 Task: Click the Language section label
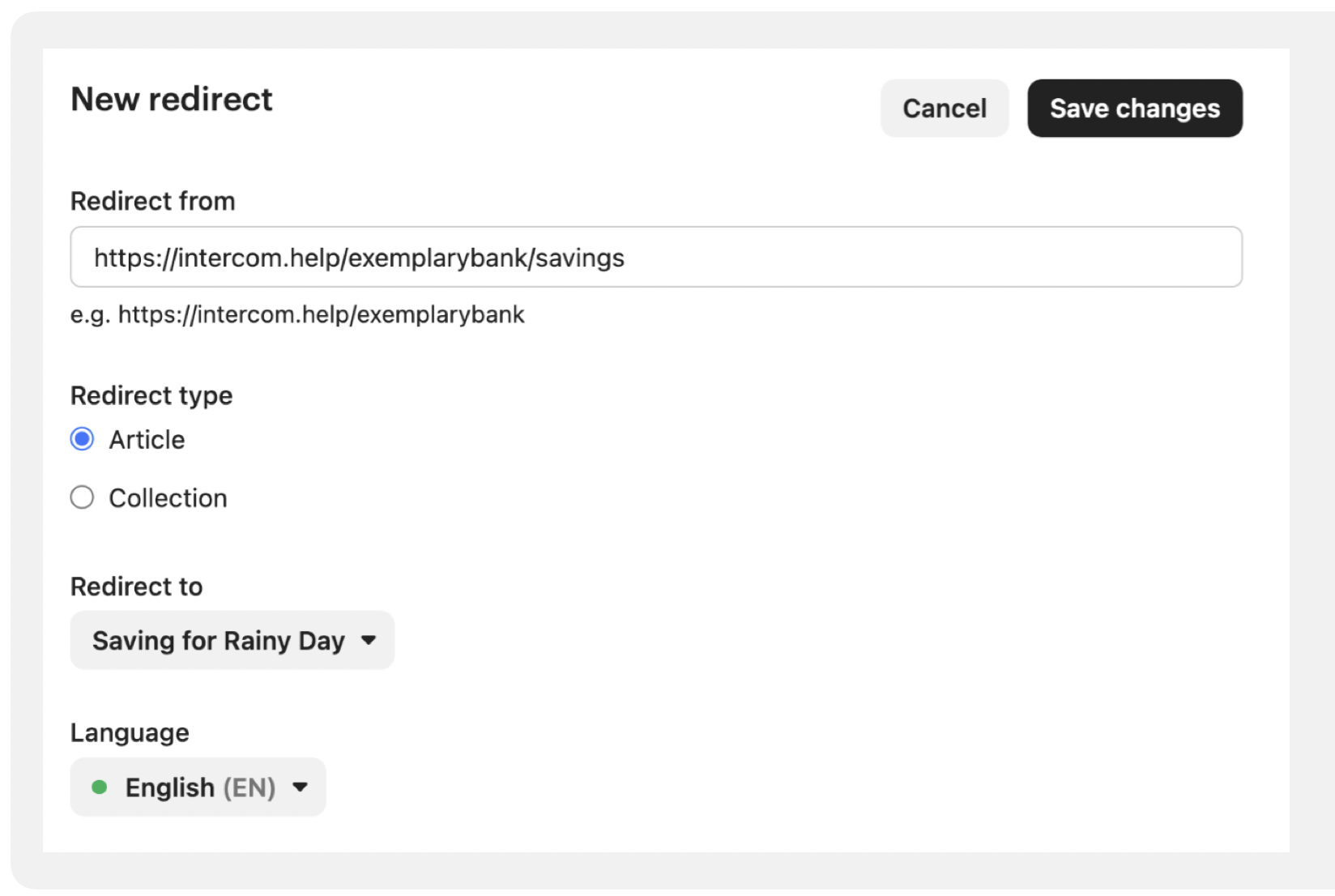(130, 732)
